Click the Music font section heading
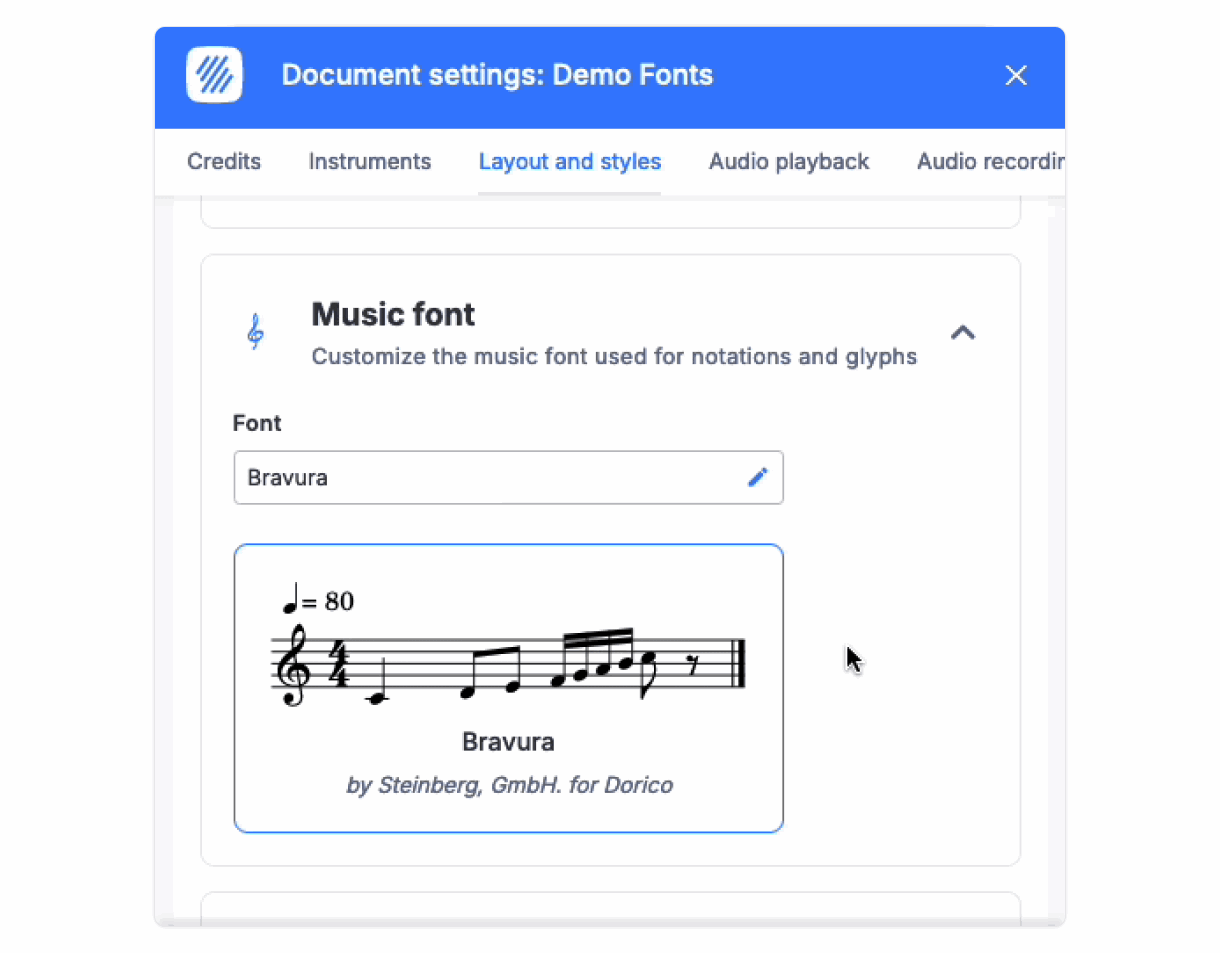 pyautogui.click(x=393, y=314)
